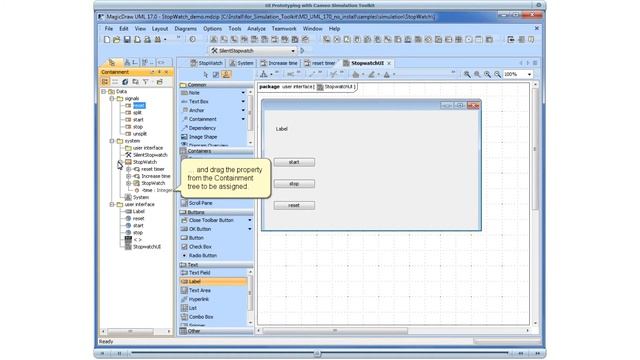Open the Teamwork menu
The height and width of the screenshot is (360, 640).
(x=284, y=29)
